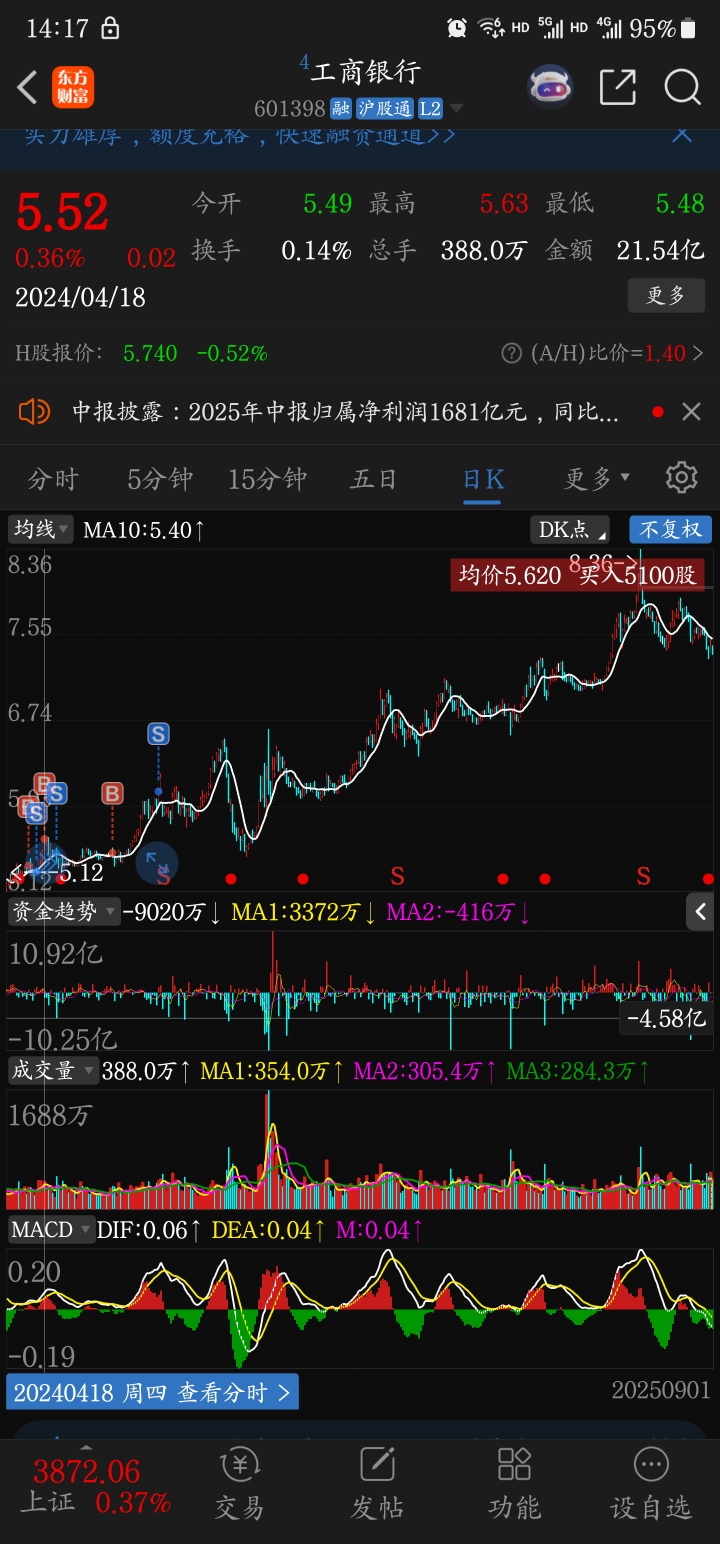The width and height of the screenshot is (720, 1544).
Task: Open the 更多 quote details button
Action: [x=666, y=296]
